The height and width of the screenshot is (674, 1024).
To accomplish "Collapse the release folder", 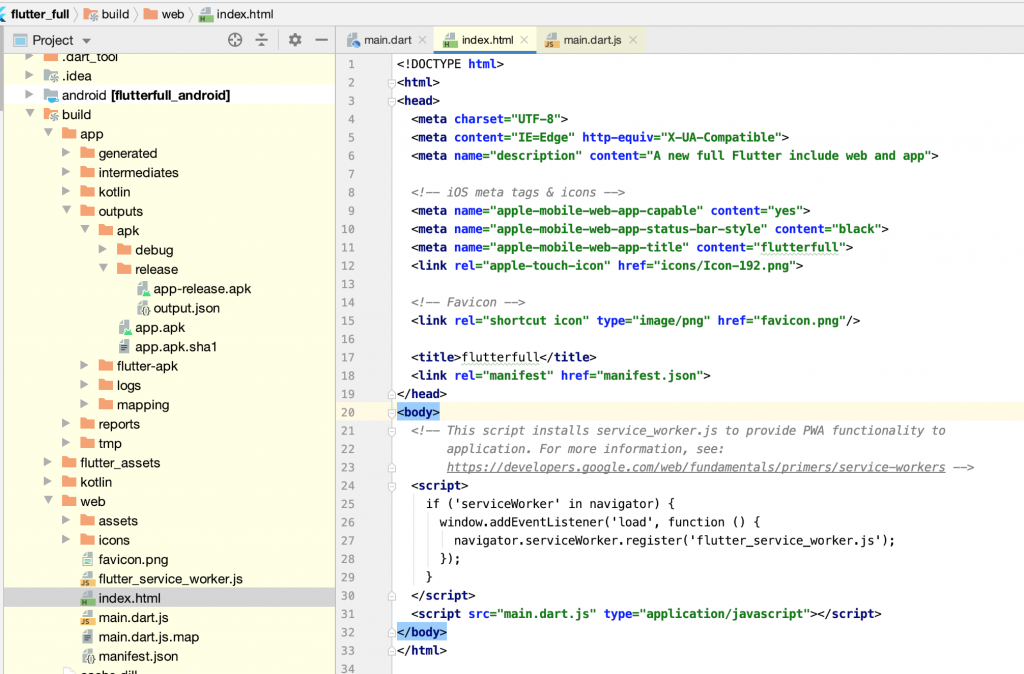I will pyautogui.click(x=103, y=268).
